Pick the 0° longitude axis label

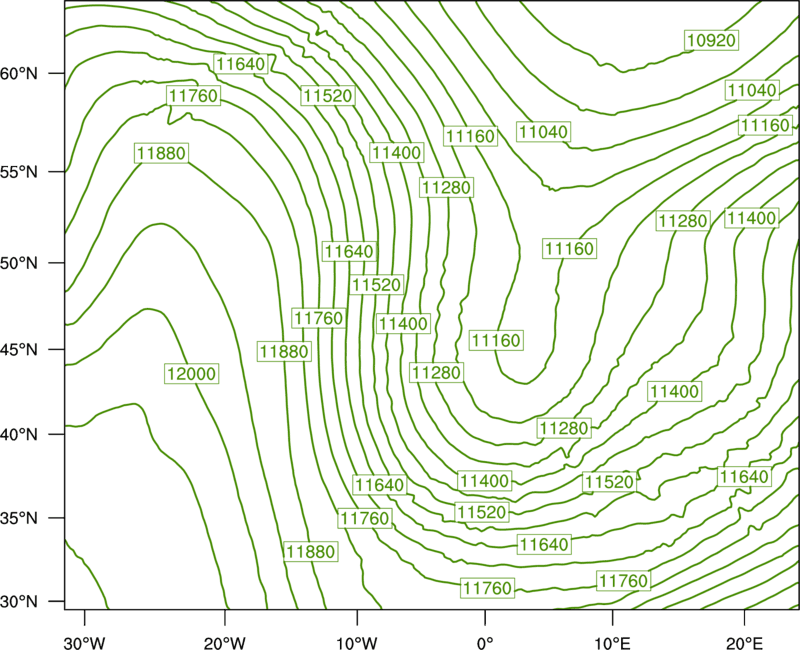(485, 643)
